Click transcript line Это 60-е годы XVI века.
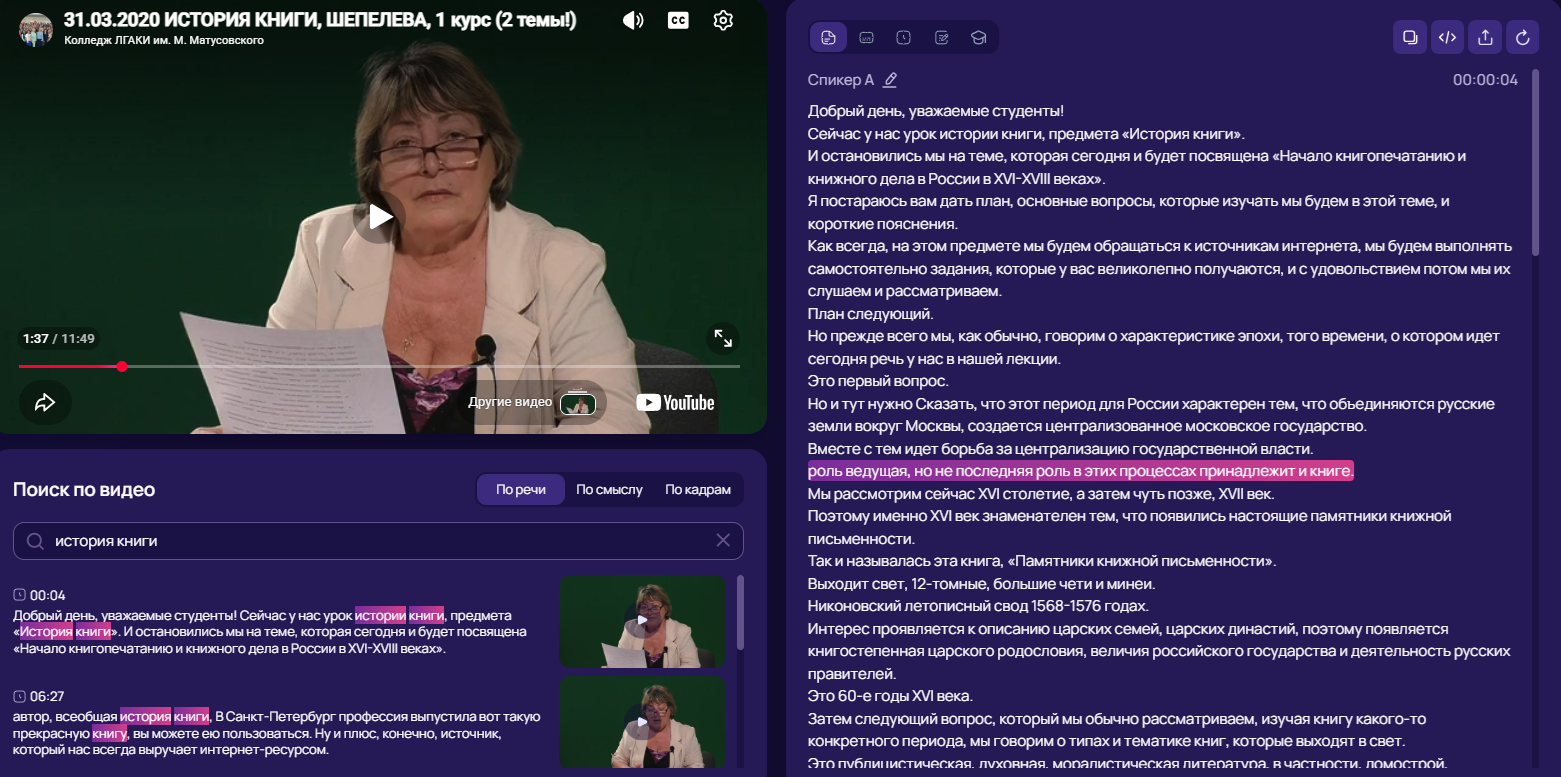 coord(890,696)
